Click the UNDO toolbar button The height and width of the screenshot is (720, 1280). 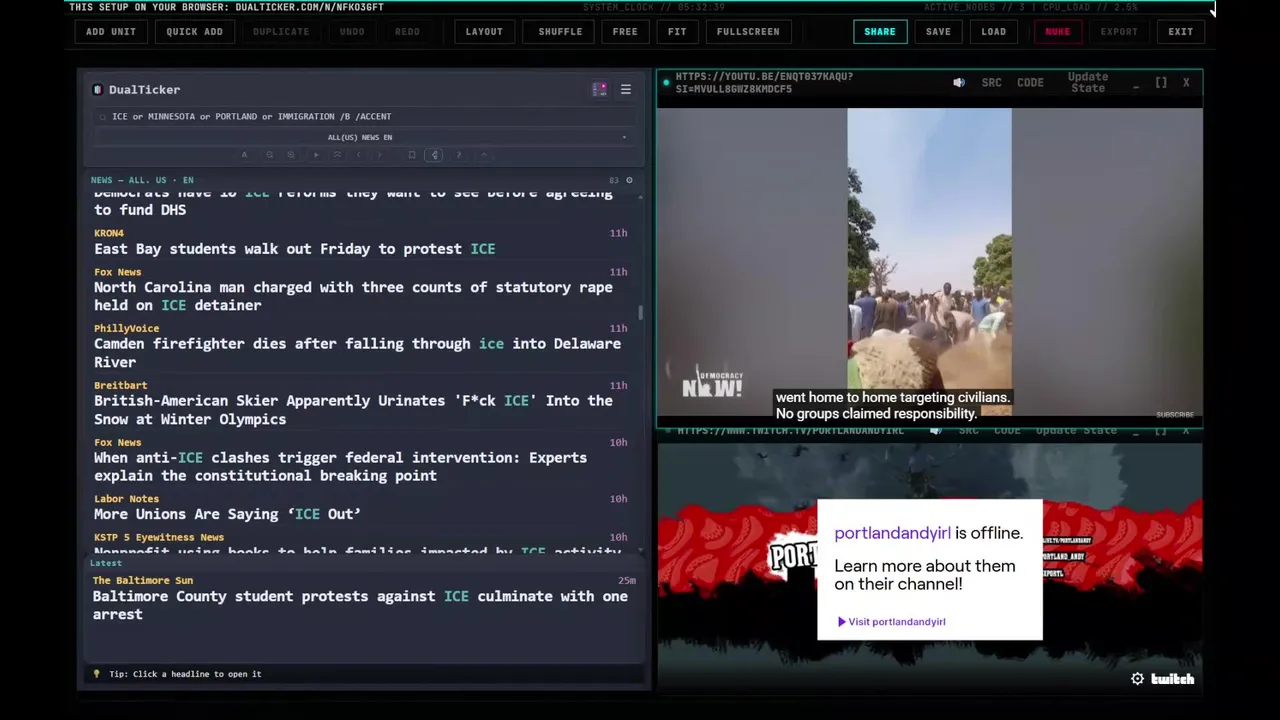point(352,31)
